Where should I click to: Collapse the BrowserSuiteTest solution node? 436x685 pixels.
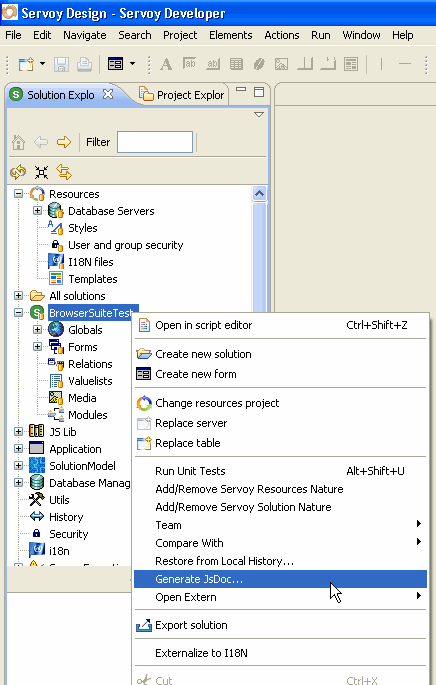click(x=18, y=312)
